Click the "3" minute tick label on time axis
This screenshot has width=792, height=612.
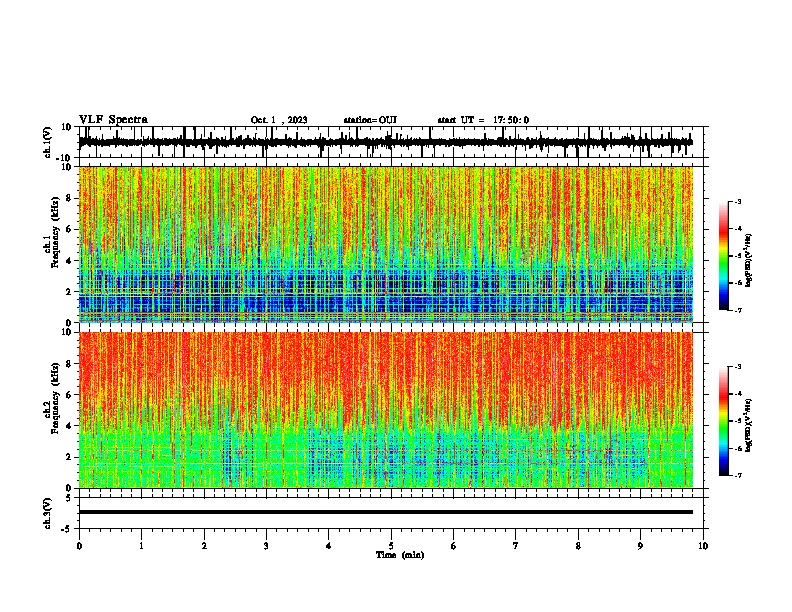pyautogui.click(x=266, y=546)
